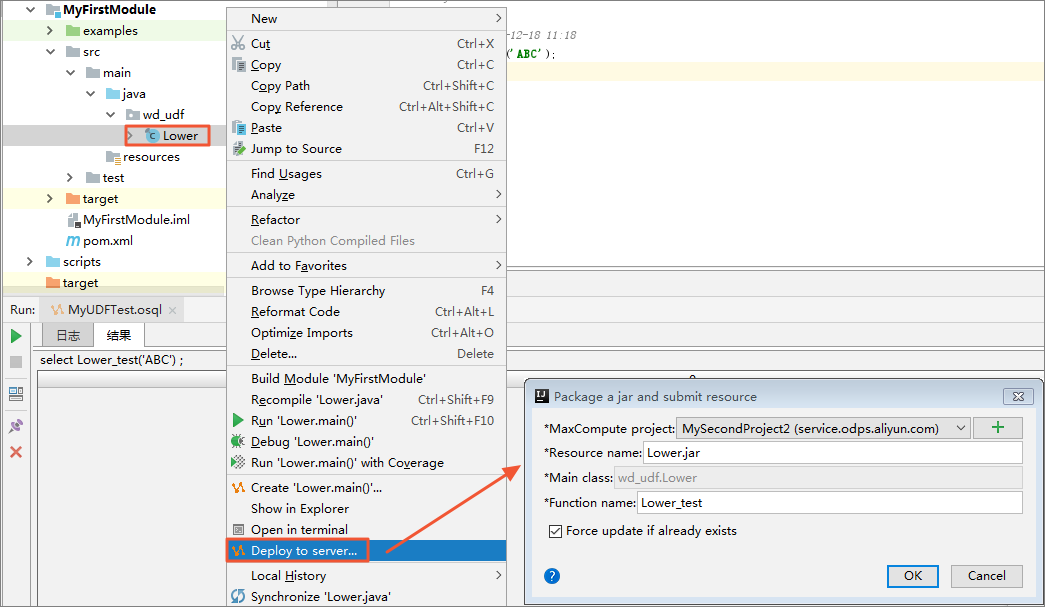This screenshot has height=607, width=1045.
Task: Click the Run with Coverage icon
Action: point(238,462)
